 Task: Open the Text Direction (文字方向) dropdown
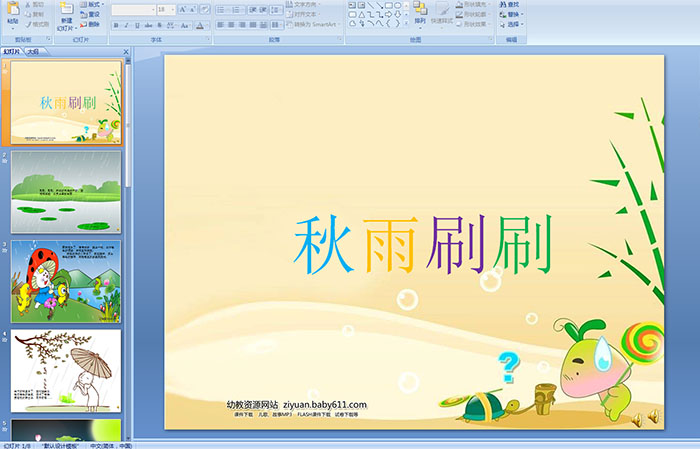(303, 4)
